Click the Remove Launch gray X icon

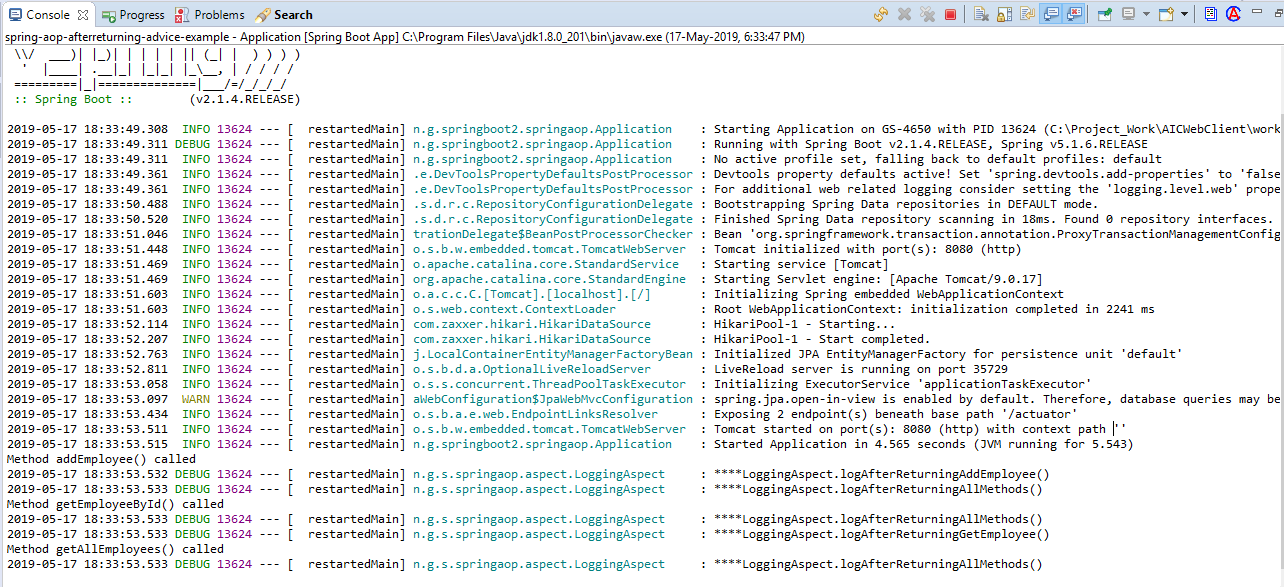[904, 14]
